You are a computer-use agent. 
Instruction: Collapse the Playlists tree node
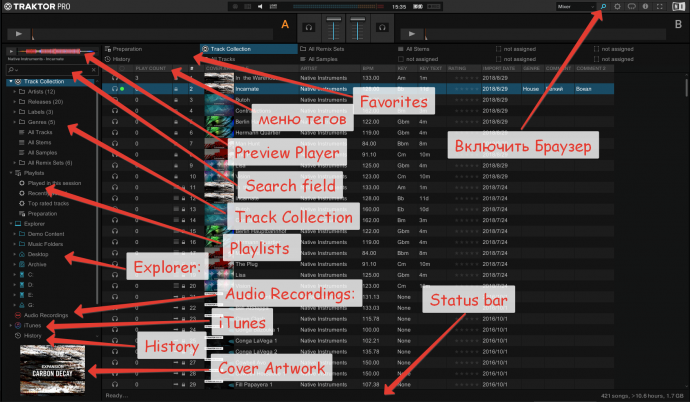click(11, 173)
